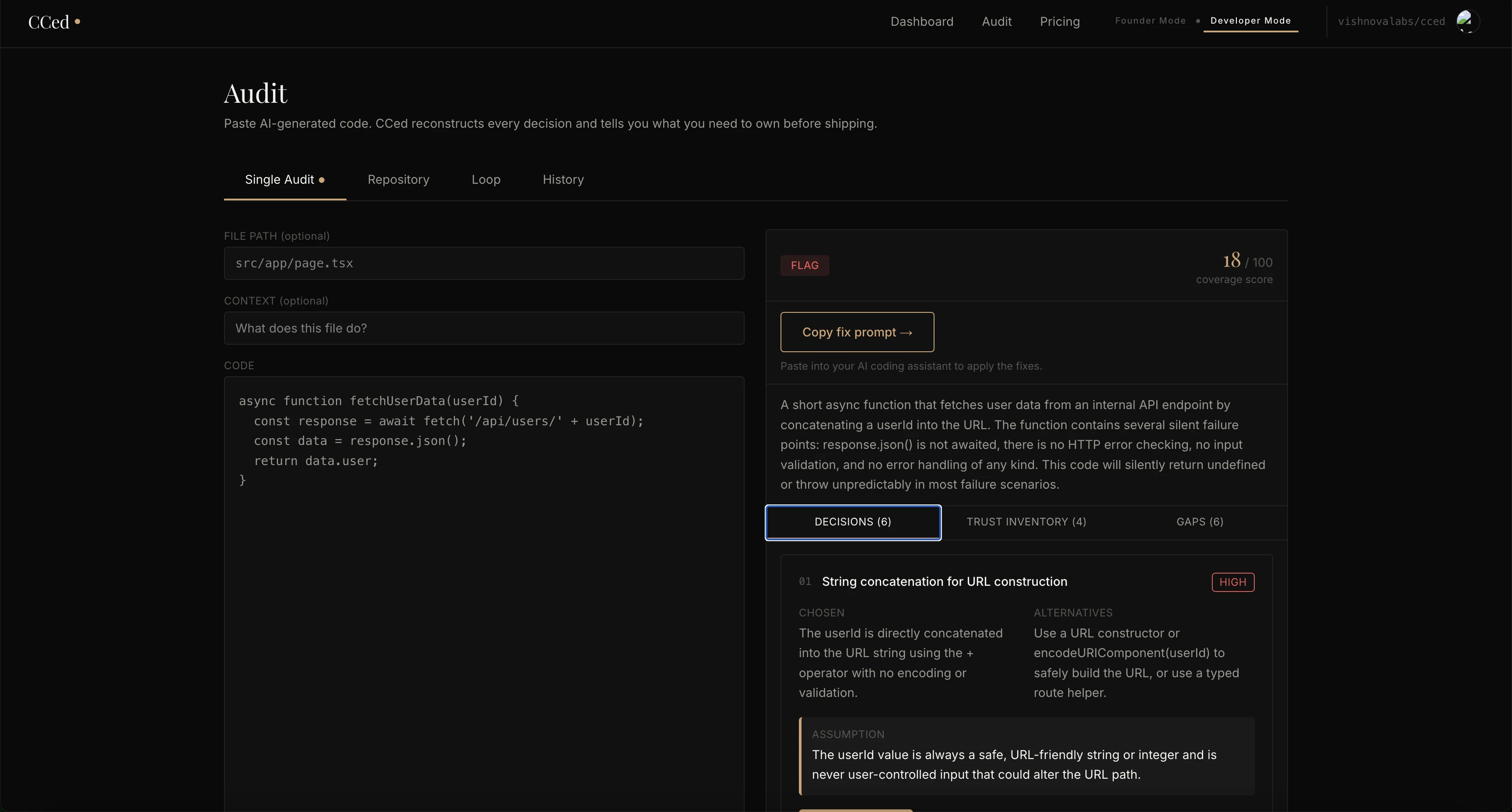Click the context input field
1512x812 pixels.
point(483,328)
